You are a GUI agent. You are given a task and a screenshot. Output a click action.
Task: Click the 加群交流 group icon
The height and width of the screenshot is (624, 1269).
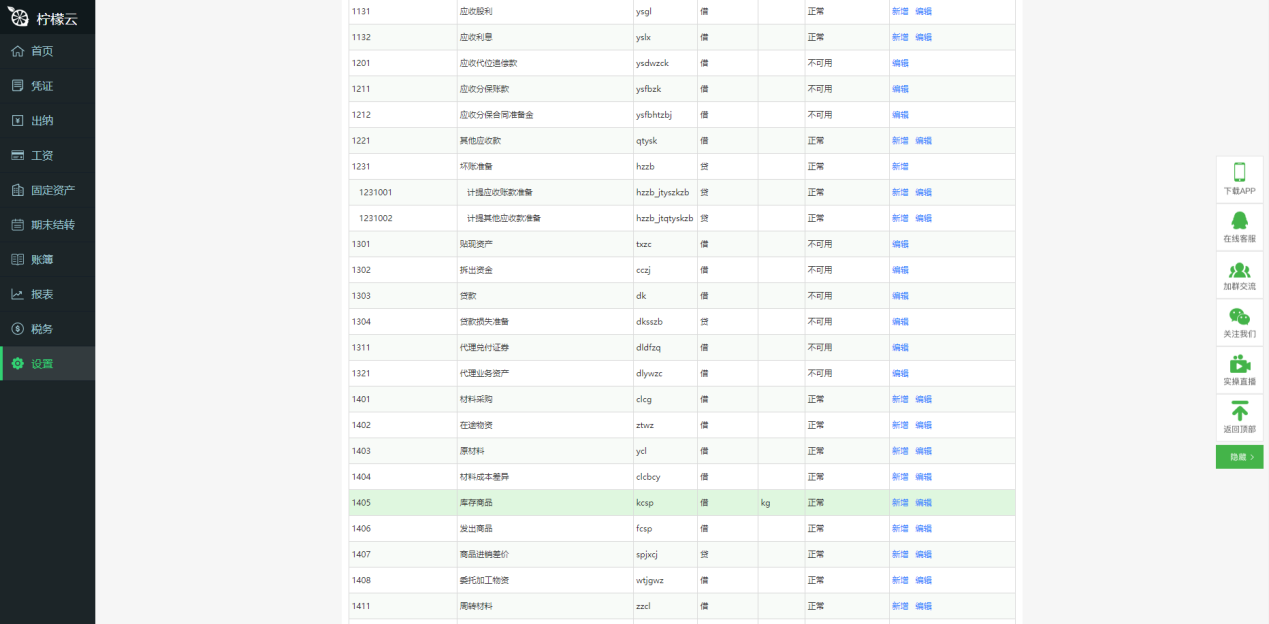pyautogui.click(x=1239, y=269)
